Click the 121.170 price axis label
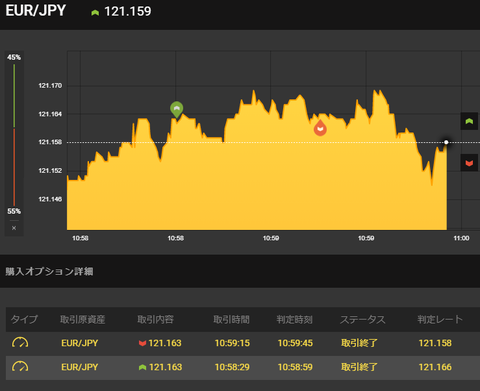Viewport: 480px width, 391px height. pos(50,86)
